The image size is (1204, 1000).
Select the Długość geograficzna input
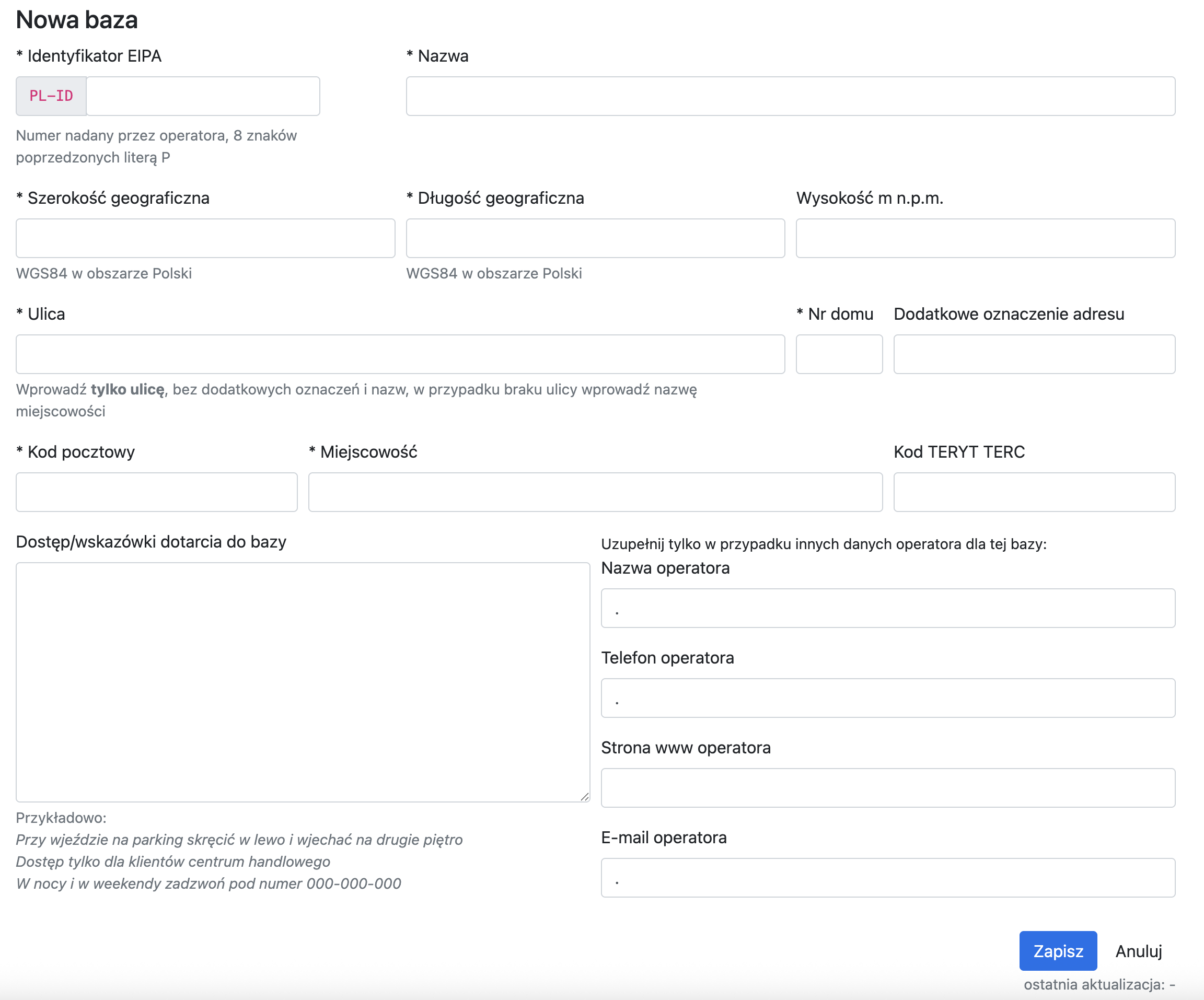[595, 238]
